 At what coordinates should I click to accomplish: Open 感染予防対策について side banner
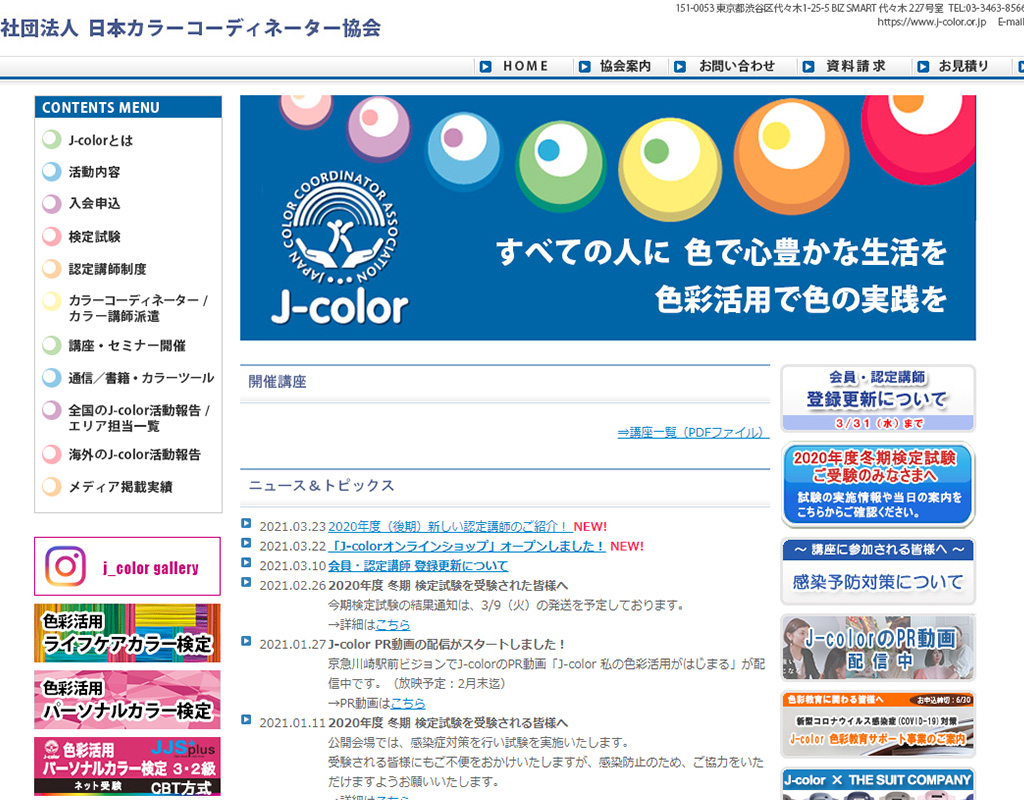[x=878, y=571]
